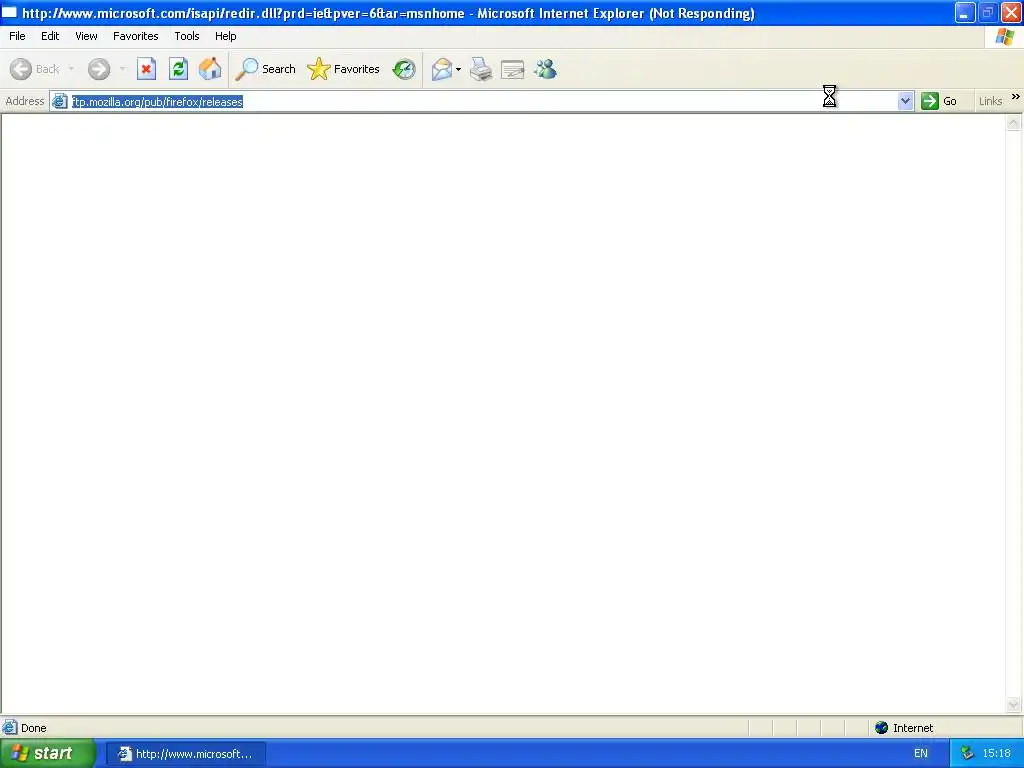Refresh the page with green arrows icon
Screen dimensions: 1024x768
178,69
